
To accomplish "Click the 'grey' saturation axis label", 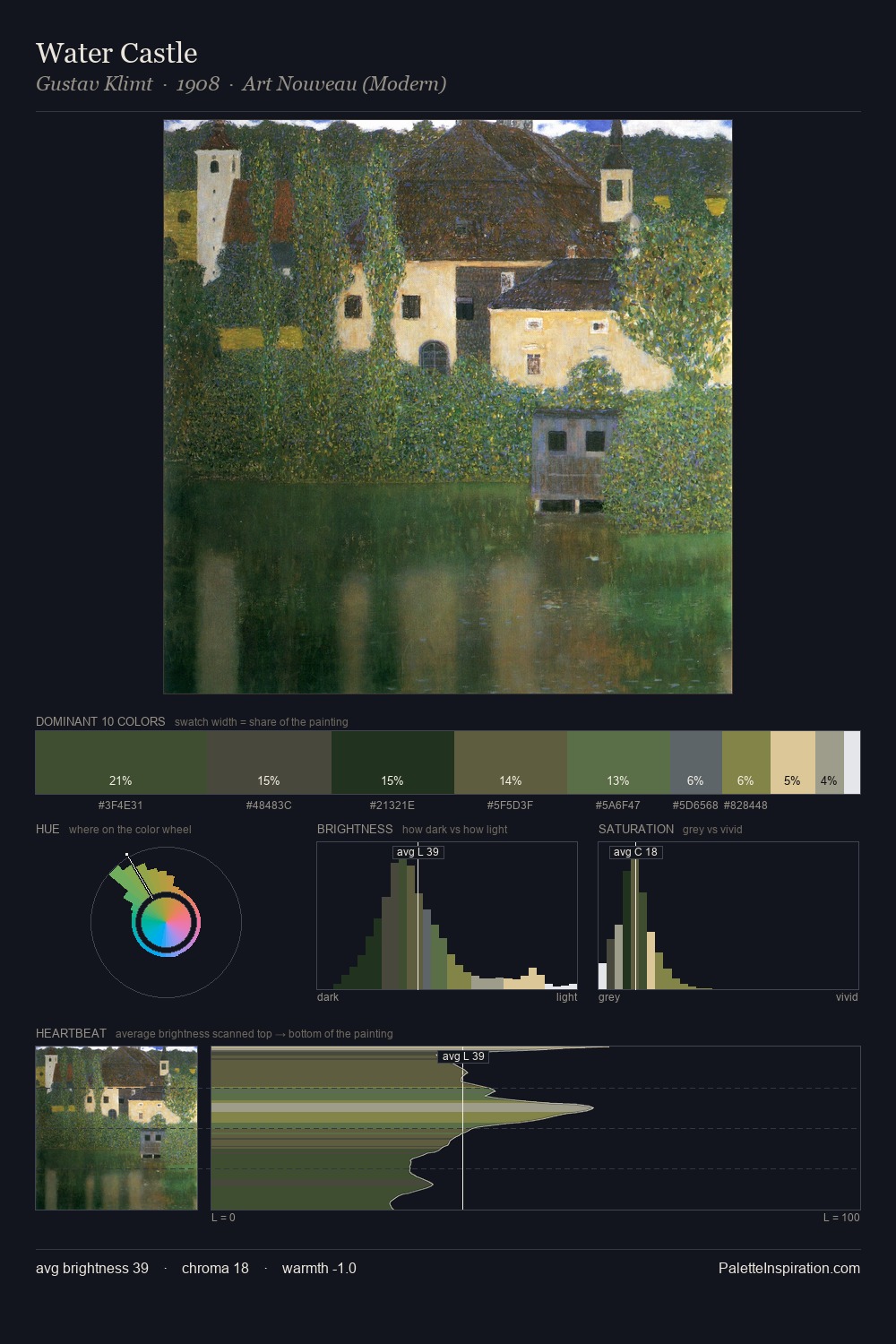I will click(x=609, y=997).
